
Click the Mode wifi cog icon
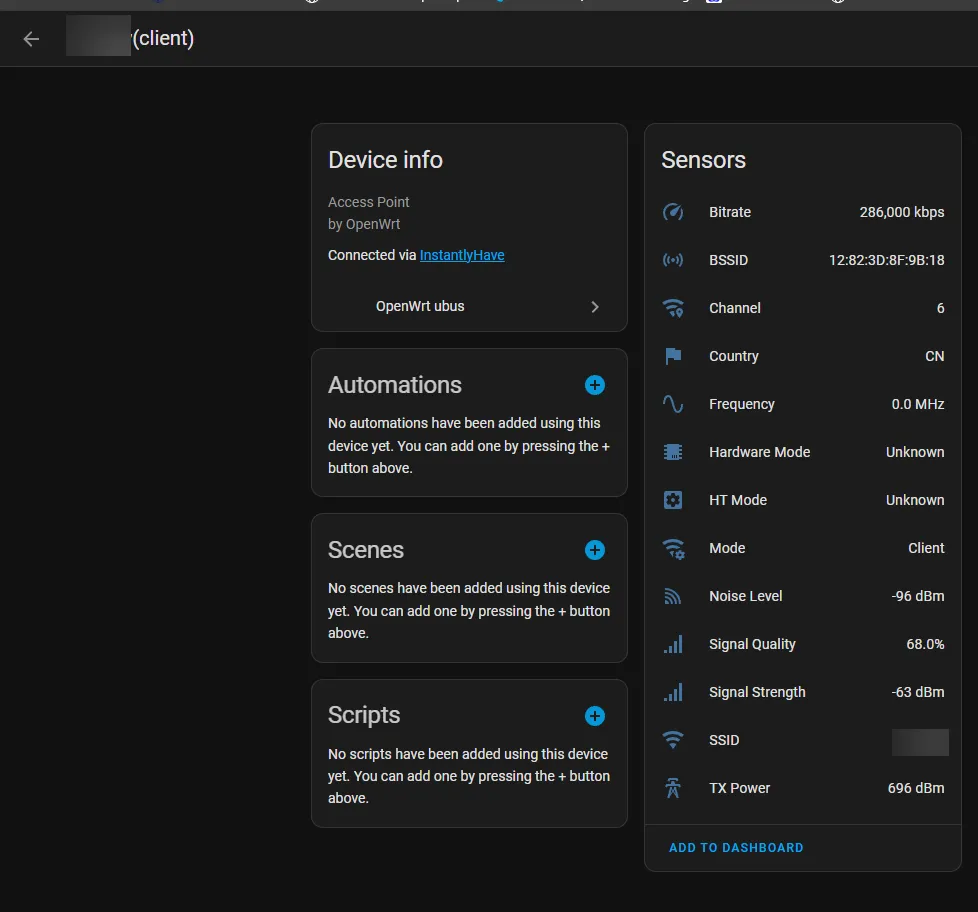673,548
